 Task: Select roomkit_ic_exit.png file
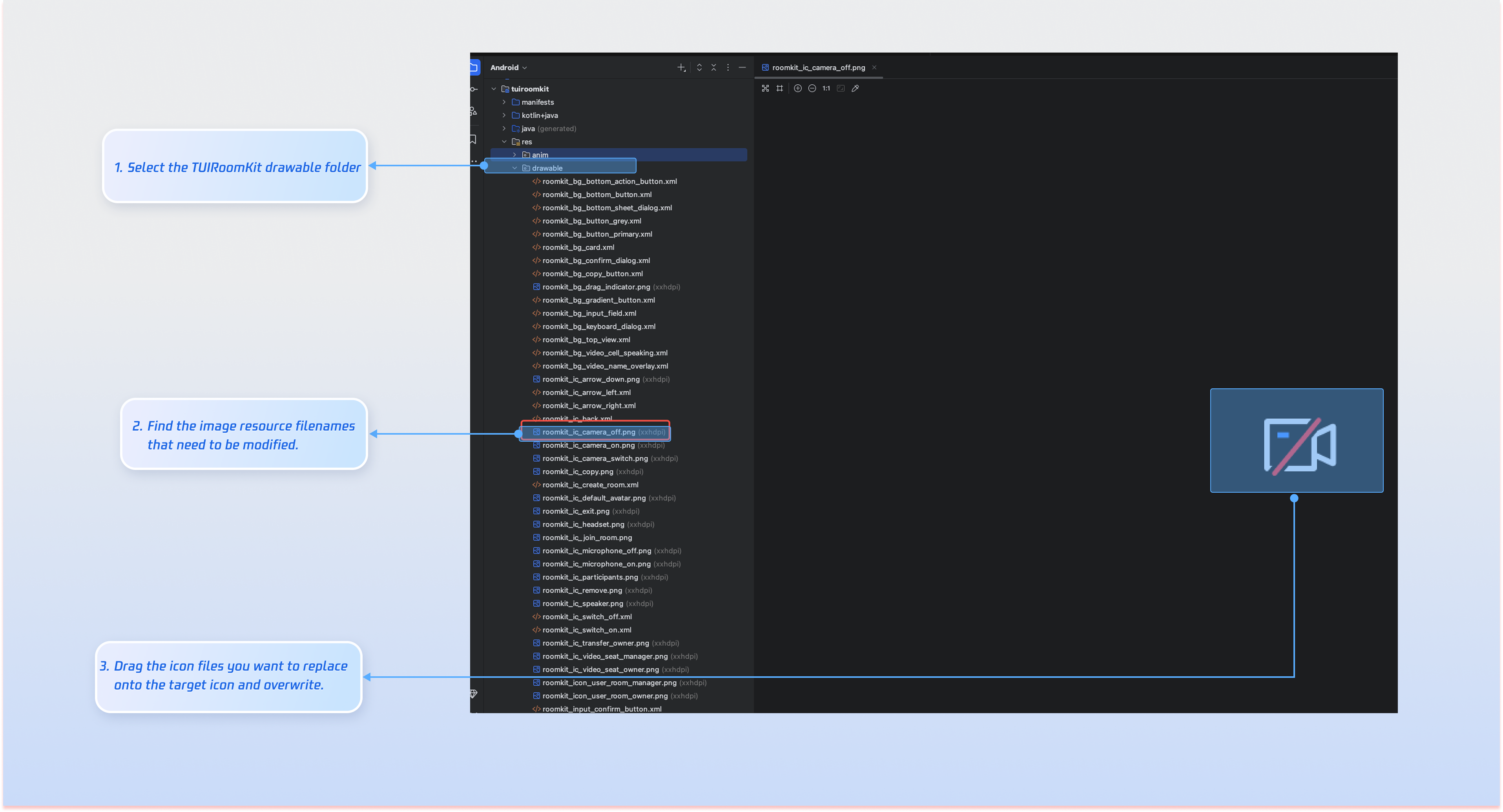586,511
